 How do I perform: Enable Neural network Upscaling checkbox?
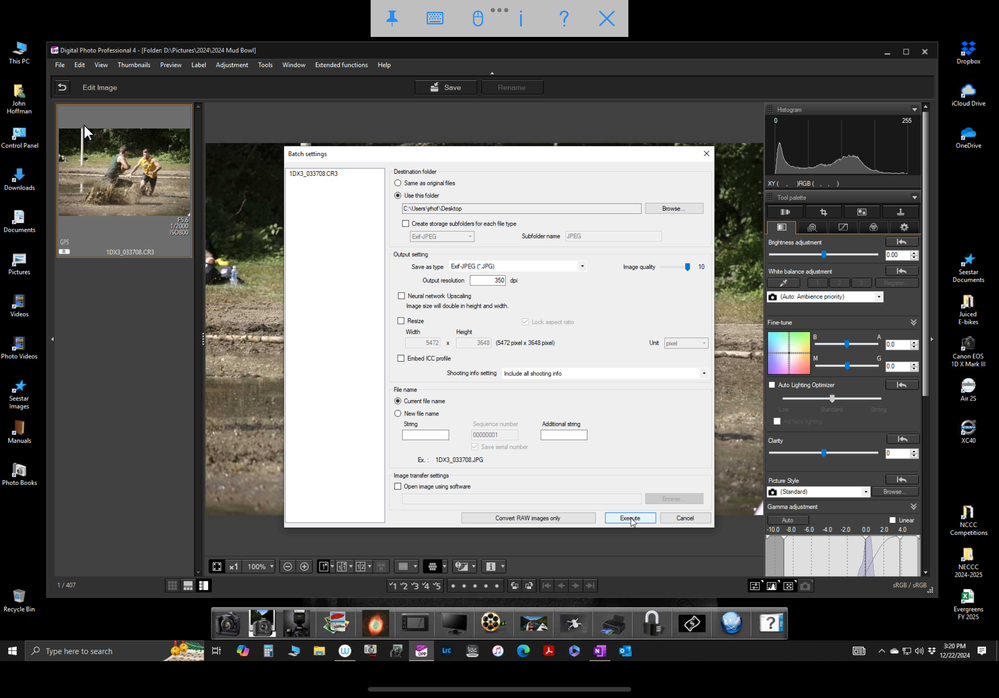click(402, 296)
